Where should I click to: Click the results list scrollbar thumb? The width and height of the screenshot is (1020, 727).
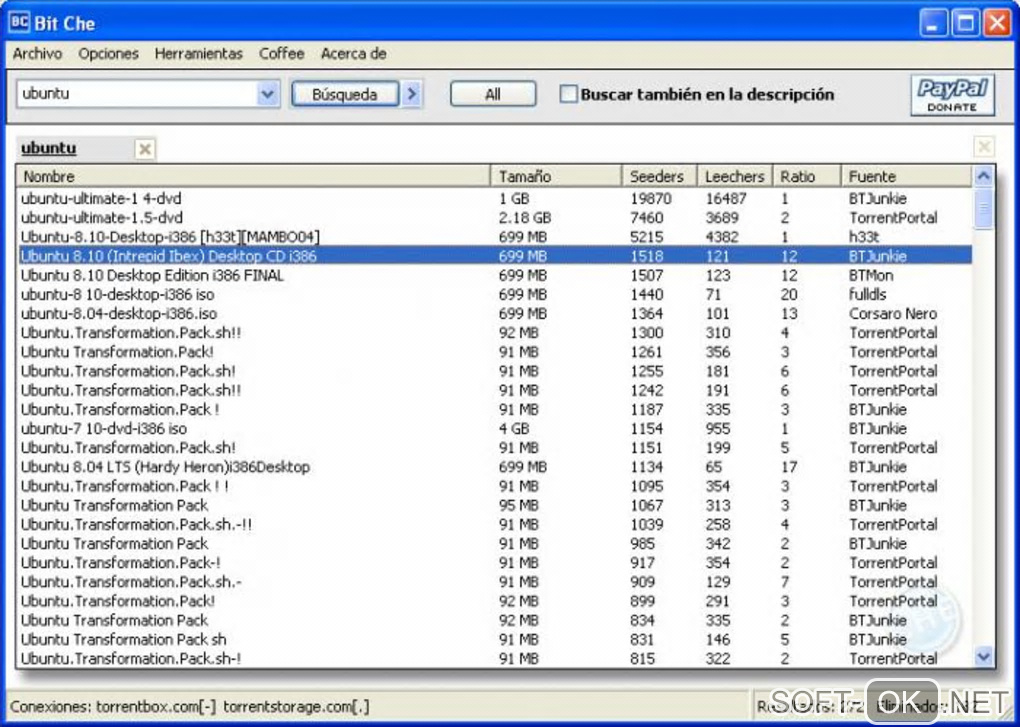984,208
